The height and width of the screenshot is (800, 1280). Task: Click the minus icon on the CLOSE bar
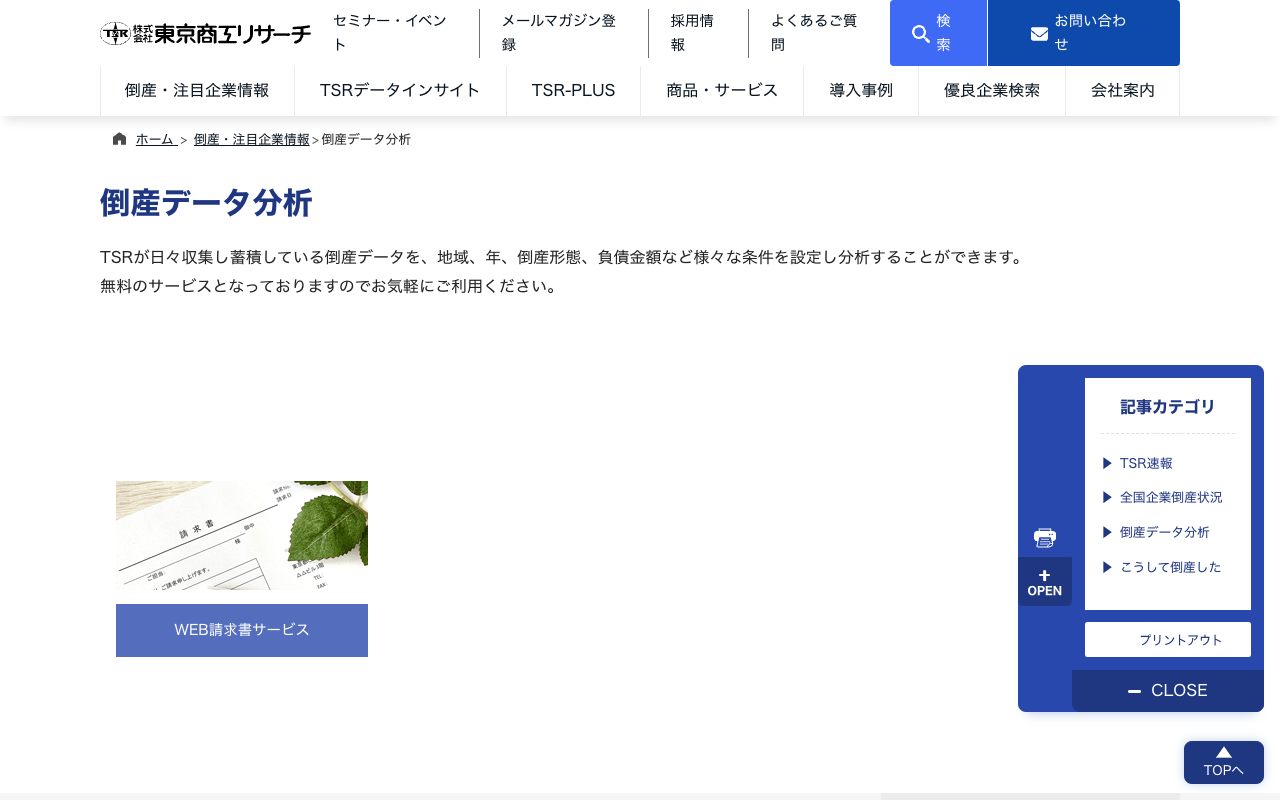(x=1133, y=690)
